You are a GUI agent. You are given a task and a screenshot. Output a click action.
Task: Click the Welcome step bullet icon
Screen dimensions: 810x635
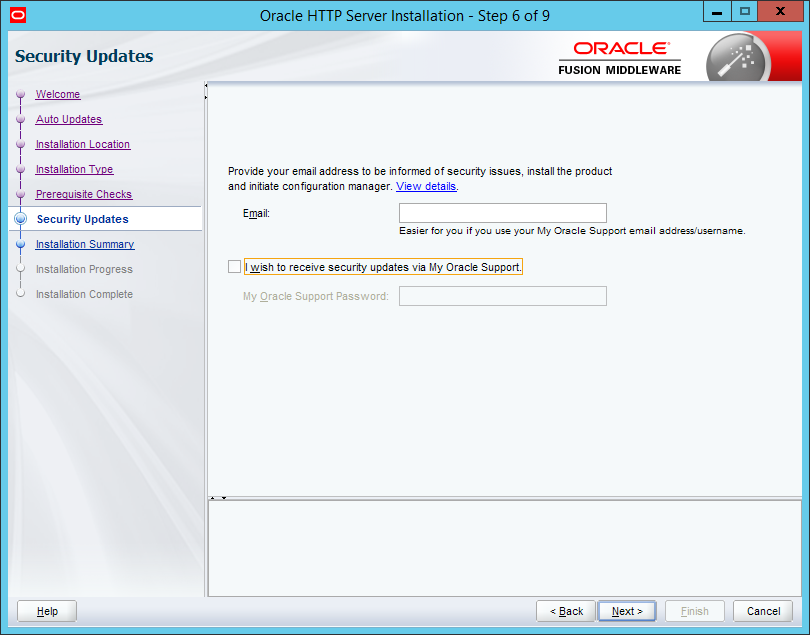tap(20, 95)
